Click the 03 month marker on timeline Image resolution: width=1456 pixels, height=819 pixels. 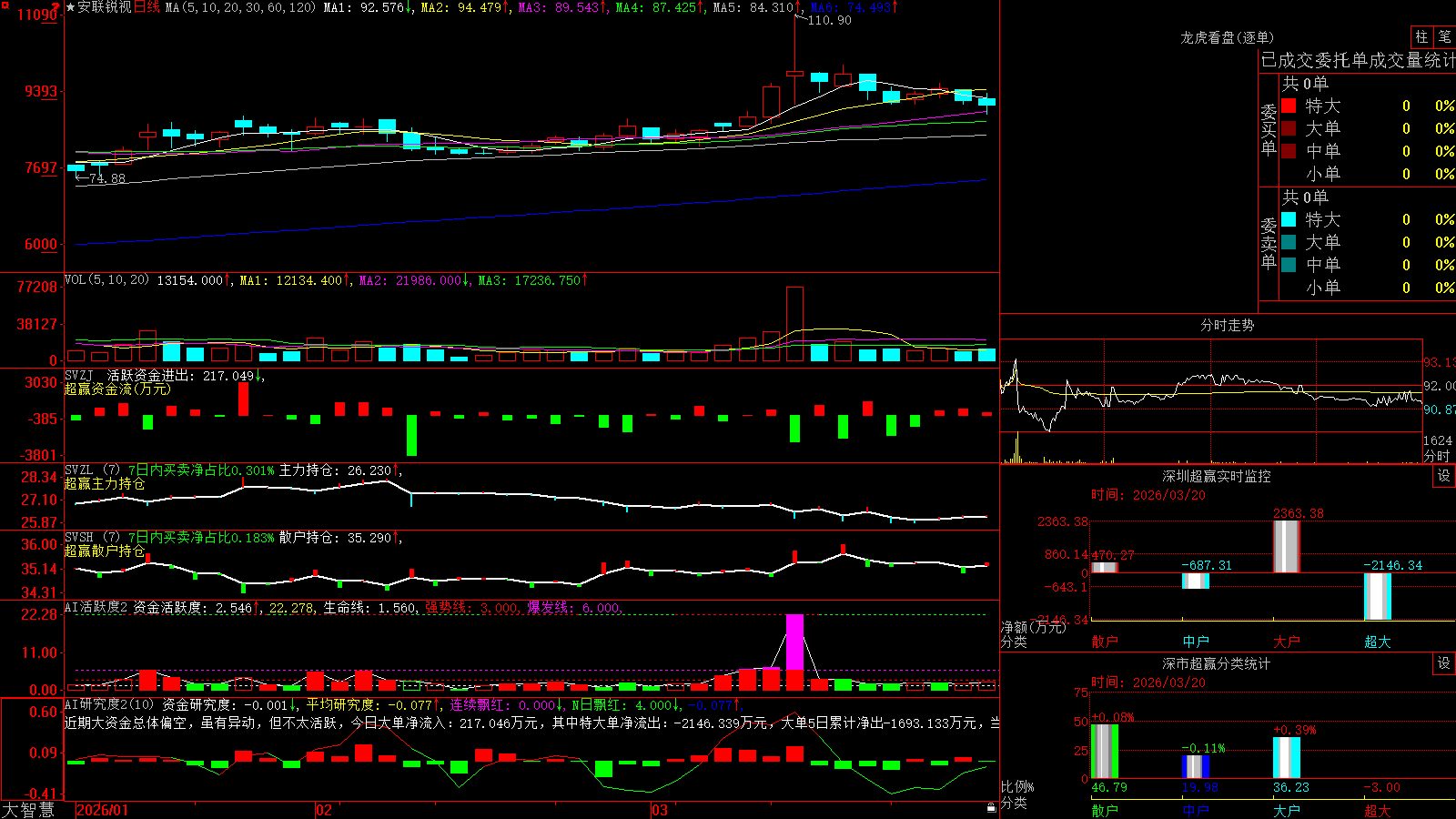point(659,810)
